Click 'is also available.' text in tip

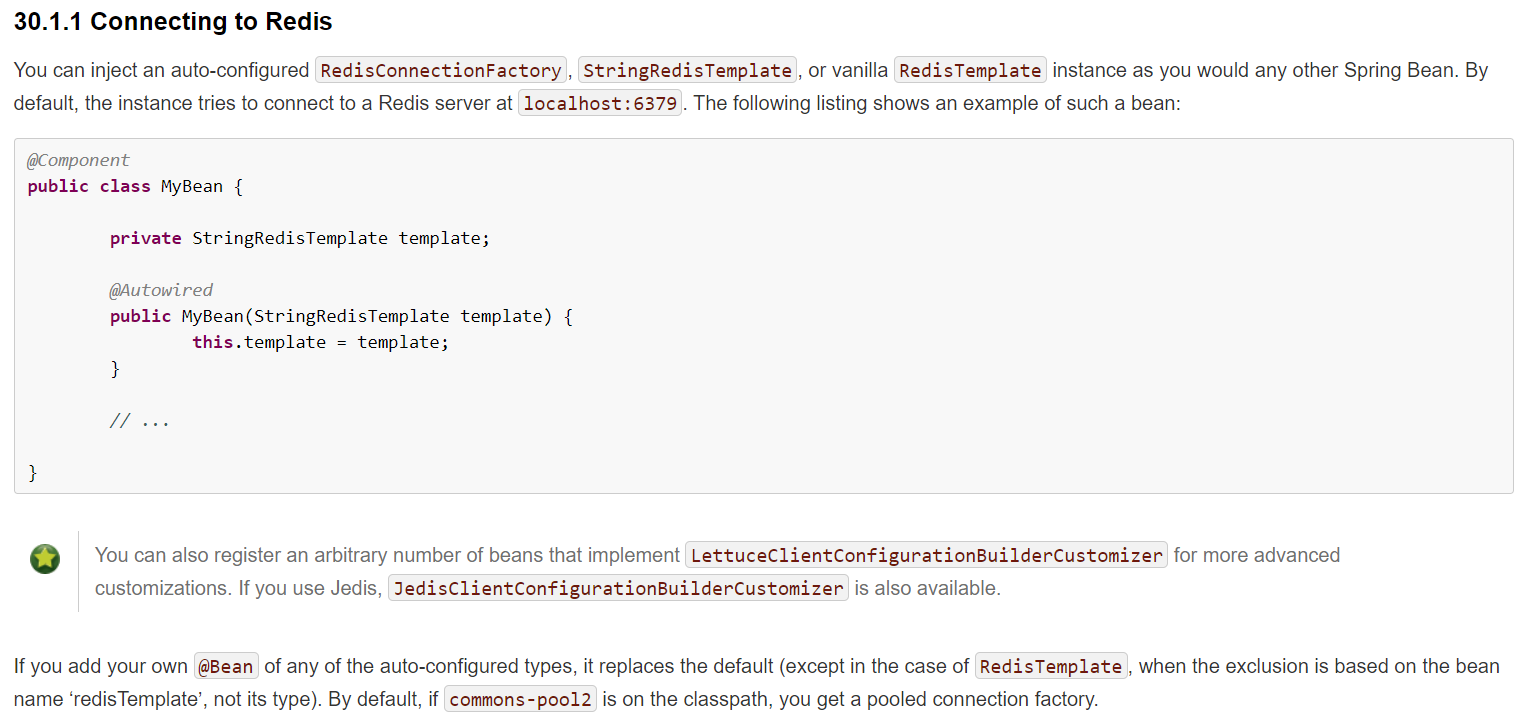927,588
